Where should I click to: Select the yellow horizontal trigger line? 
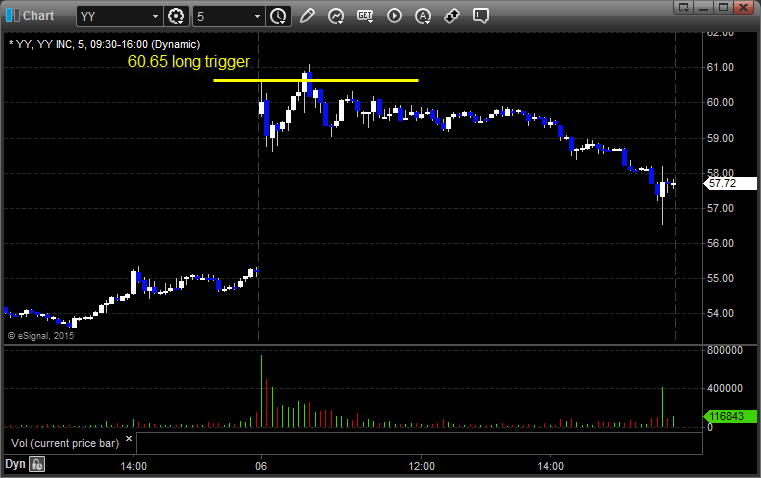click(x=316, y=81)
